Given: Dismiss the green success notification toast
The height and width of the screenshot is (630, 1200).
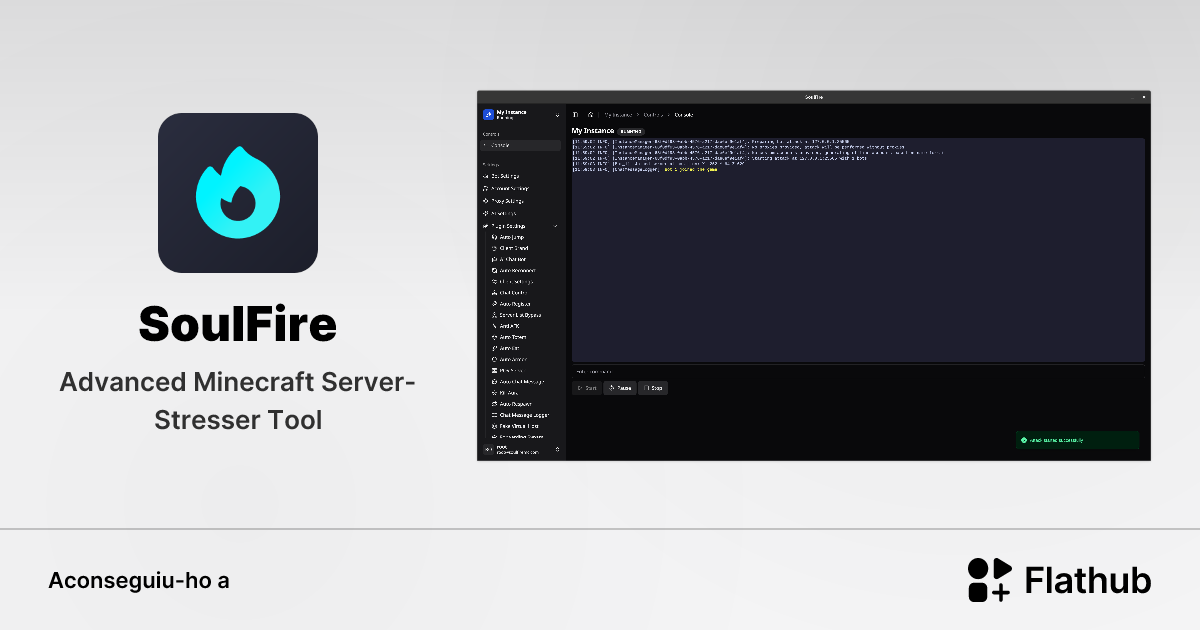Looking at the screenshot, I should click(x=1078, y=440).
